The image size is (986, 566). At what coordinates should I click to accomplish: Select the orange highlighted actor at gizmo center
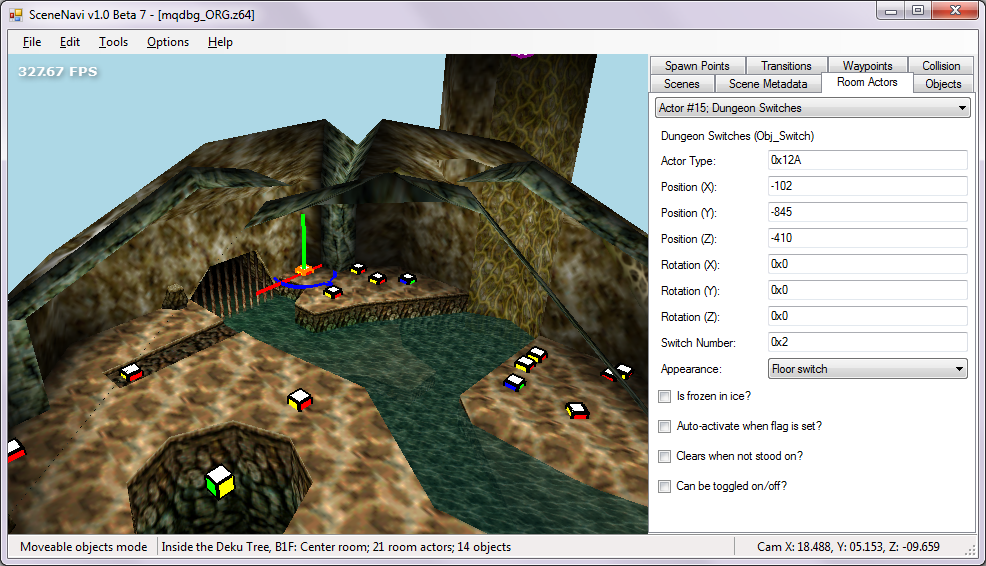coord(304,271)
